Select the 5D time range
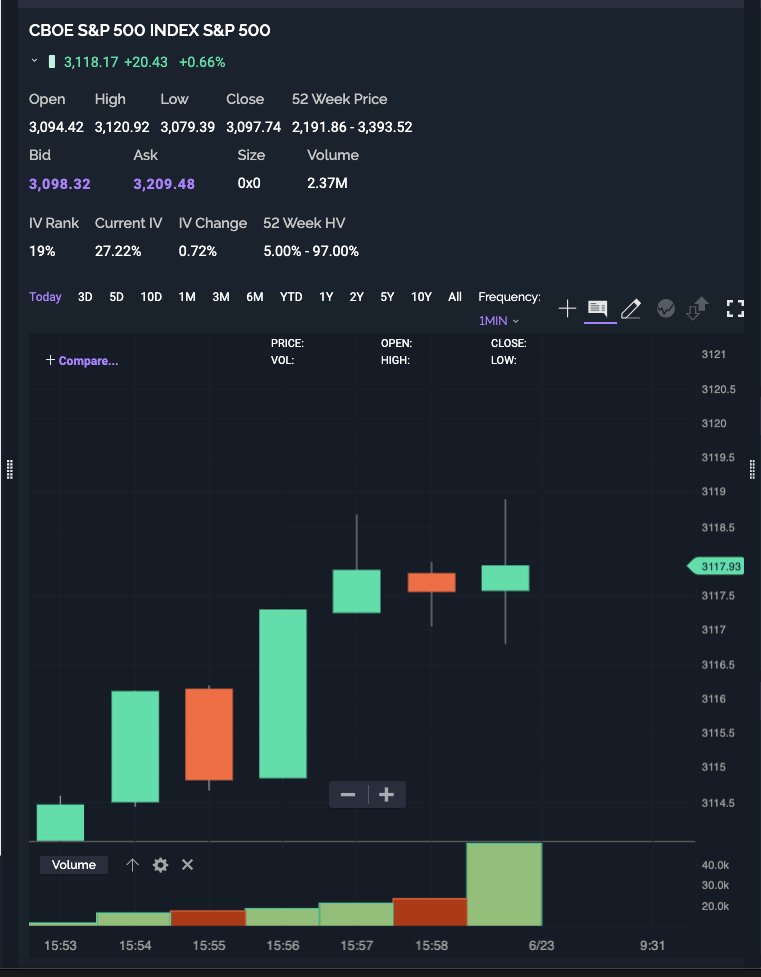761x977 pixels. pos(117,297)
